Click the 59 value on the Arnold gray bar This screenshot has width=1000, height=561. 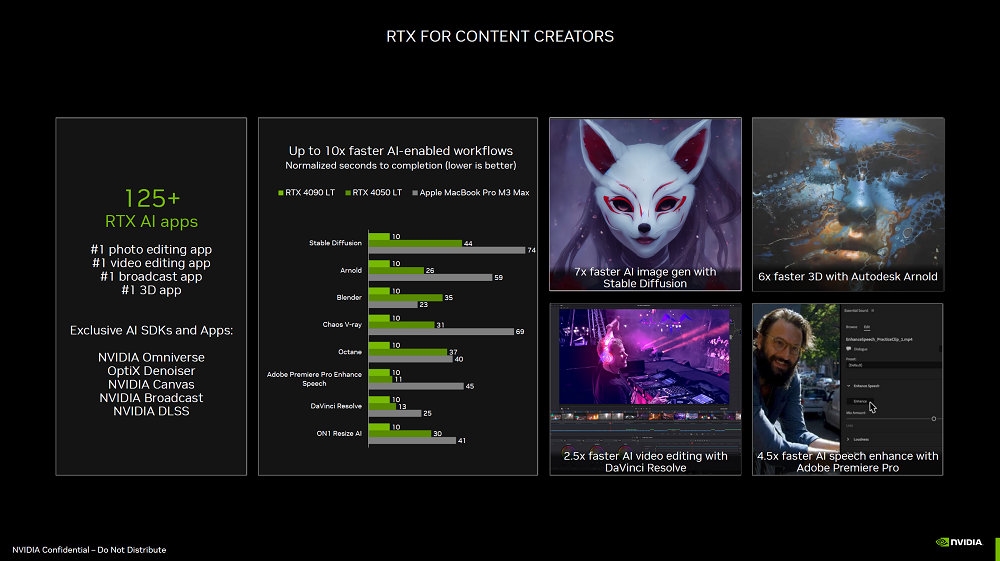(498, 277)
